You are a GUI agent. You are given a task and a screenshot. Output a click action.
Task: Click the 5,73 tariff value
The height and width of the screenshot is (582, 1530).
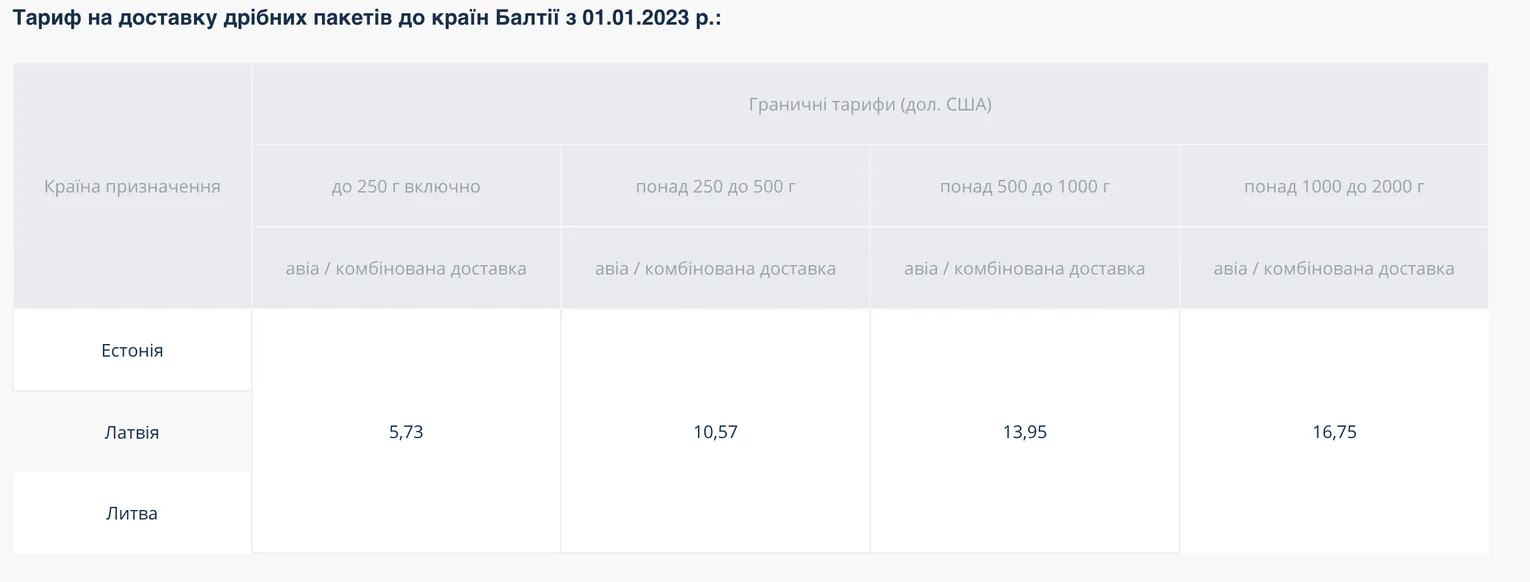406,432
